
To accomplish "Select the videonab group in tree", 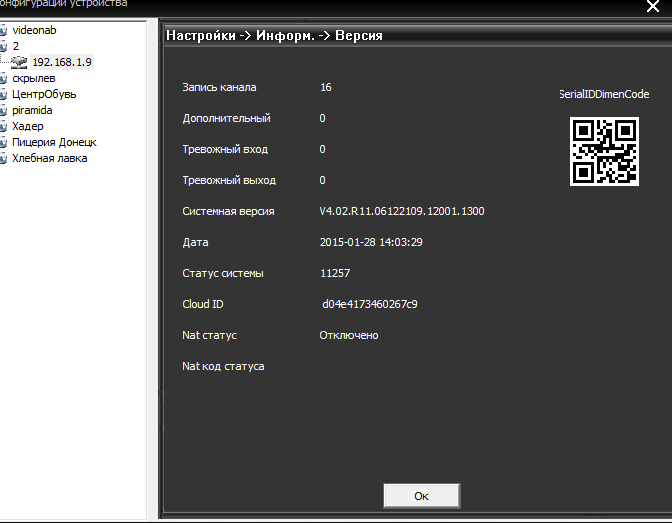I will [34, 30].
